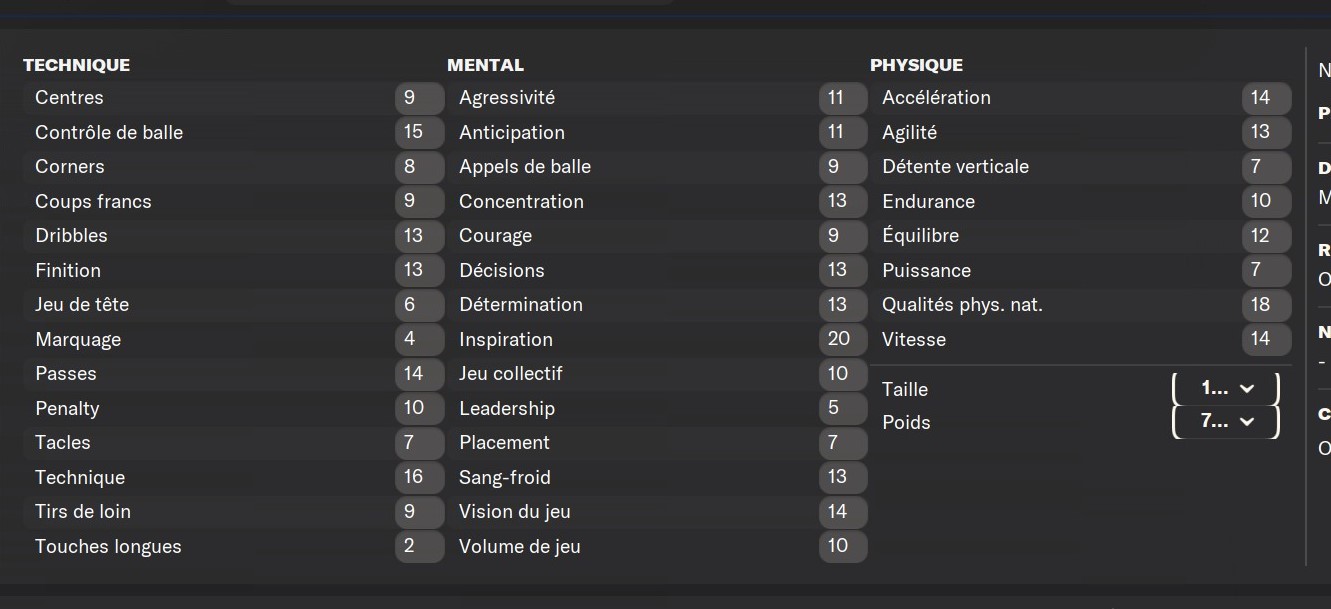Edit the Passes value field

pos(419,374)
